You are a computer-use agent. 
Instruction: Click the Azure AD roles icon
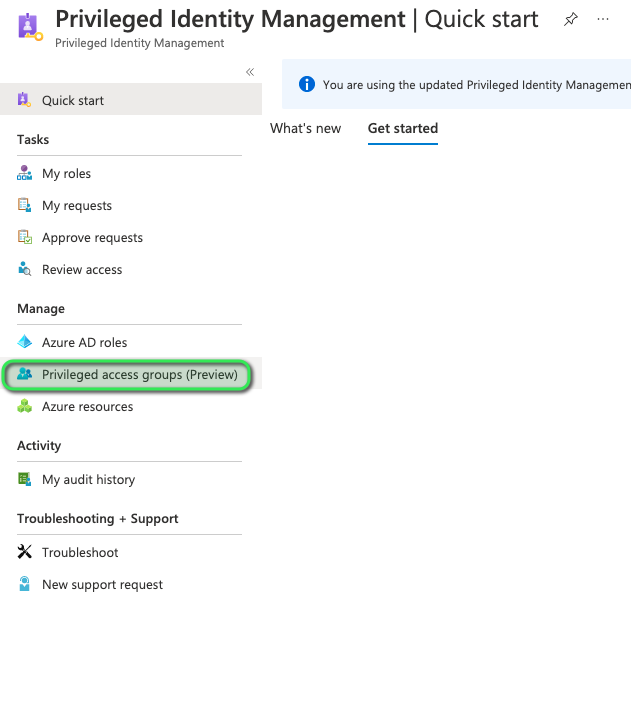click(24, 342)
